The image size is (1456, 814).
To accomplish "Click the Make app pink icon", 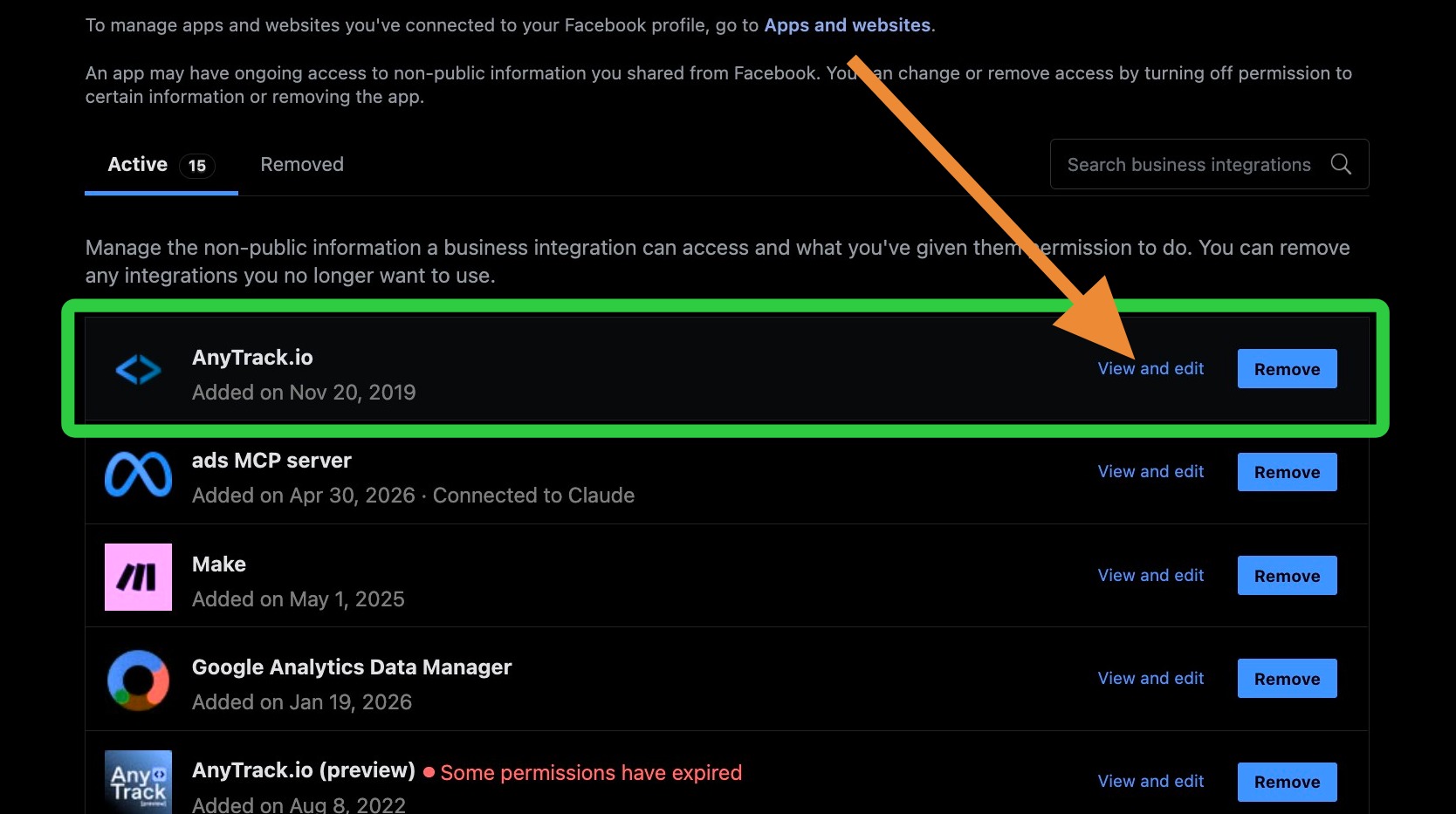I will (138, 577).
